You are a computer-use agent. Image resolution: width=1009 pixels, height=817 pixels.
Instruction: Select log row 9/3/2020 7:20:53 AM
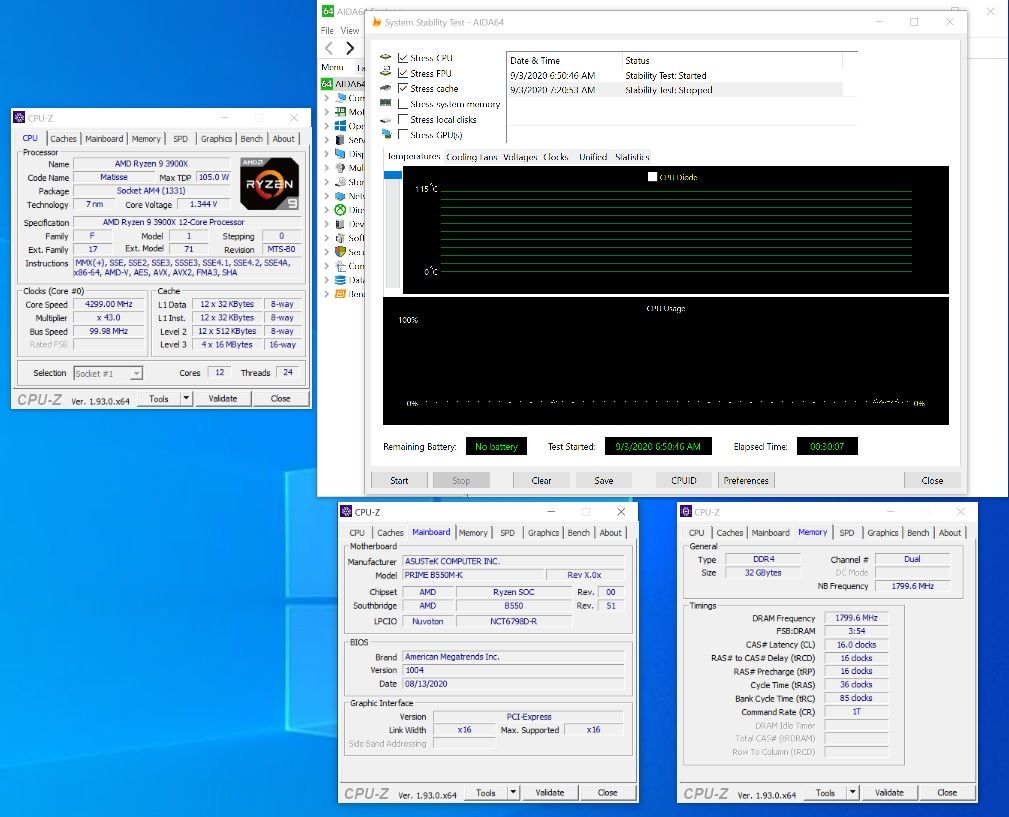point(674,90)
